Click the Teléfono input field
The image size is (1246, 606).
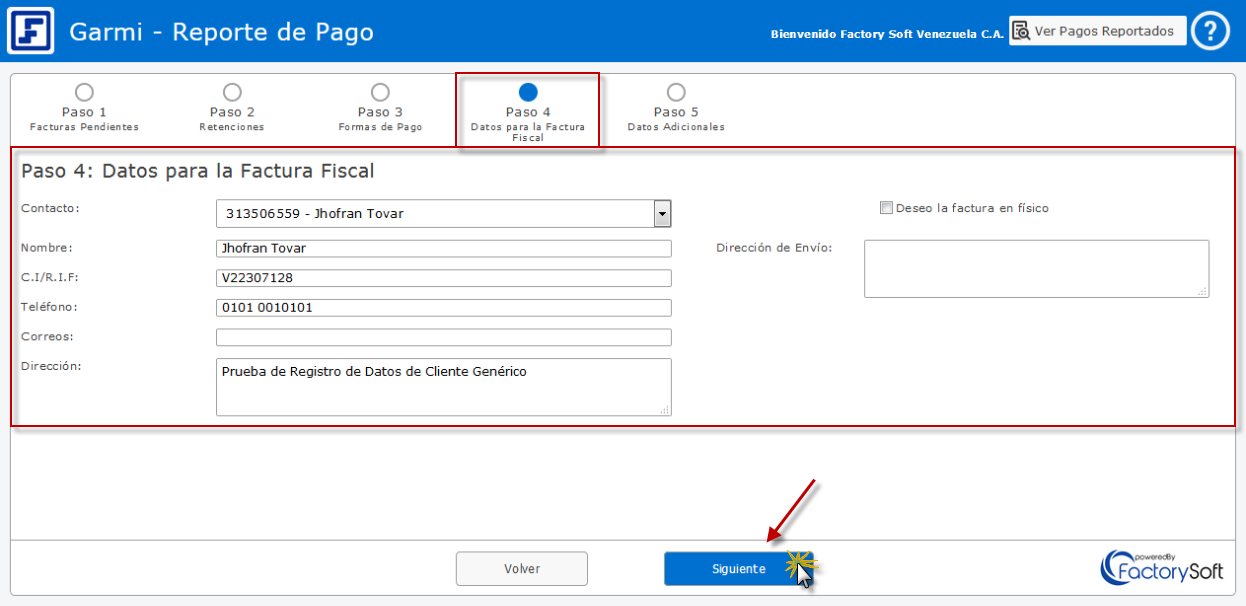[x=443, y=308]
